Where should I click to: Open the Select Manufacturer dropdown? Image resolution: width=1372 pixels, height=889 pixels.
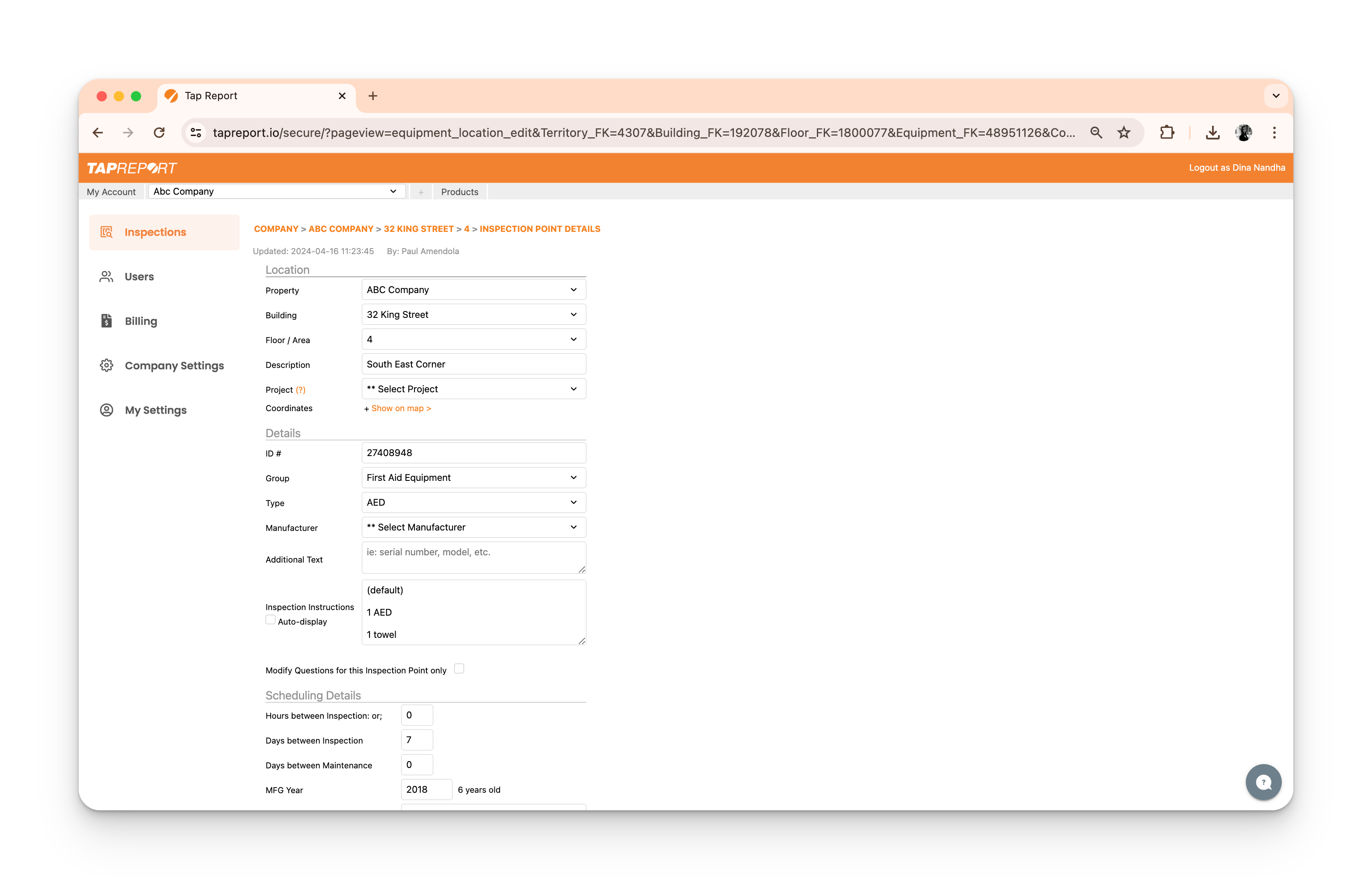(473, 527)
